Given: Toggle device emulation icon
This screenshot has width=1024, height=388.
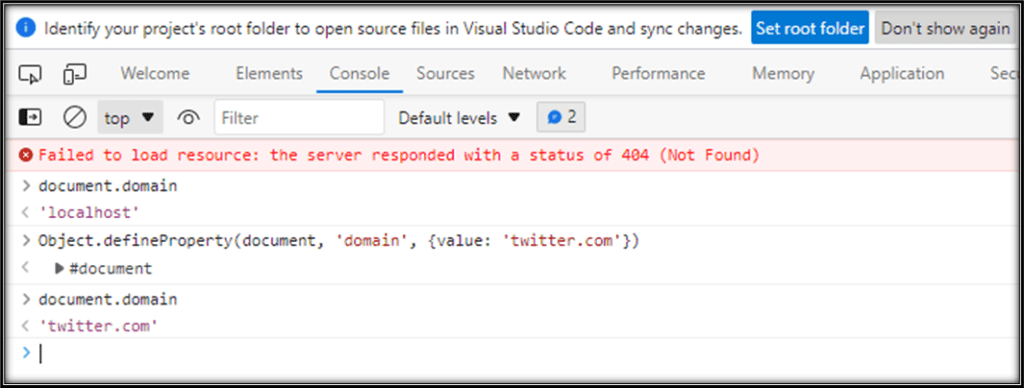Looking at the screenshot, I should [x=74, y=74].
